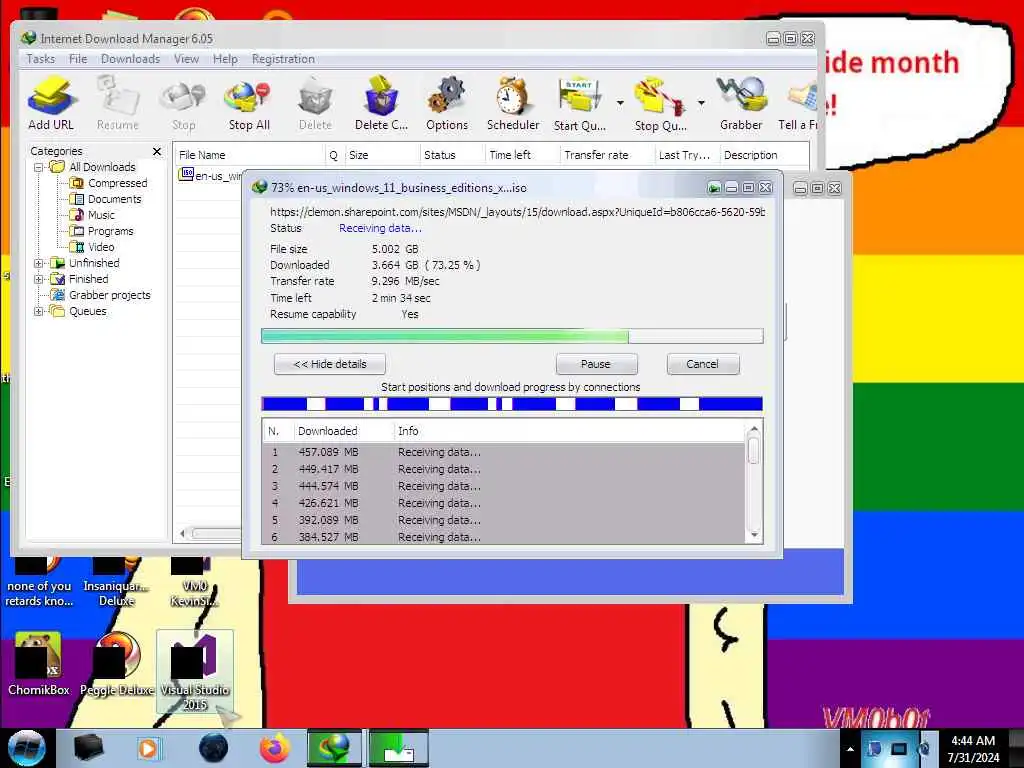This screenshot has width=1024, height=768.
Task: Click the Start Queue toolbar icon
Action: coord(579,103)
